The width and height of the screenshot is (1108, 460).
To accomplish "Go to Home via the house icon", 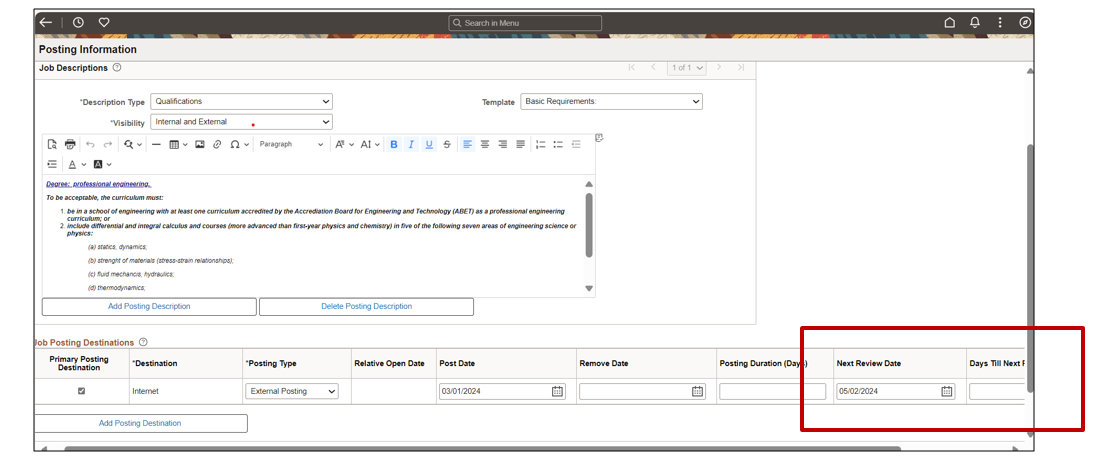I will 950,23.
